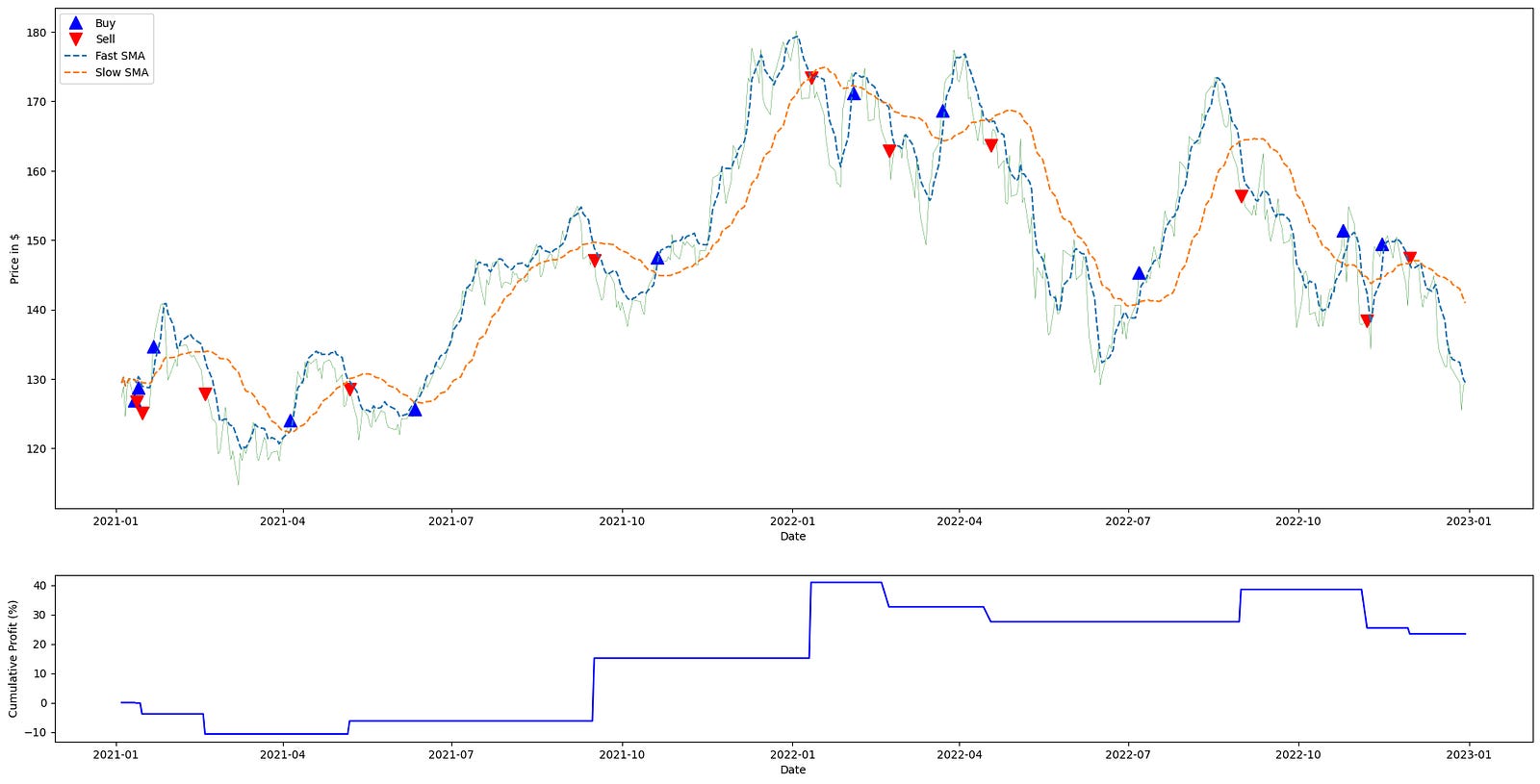Click the buy marker near 147 in October 2021
1540x784 pixels.
pyautogui.click(x=657, y=258)
